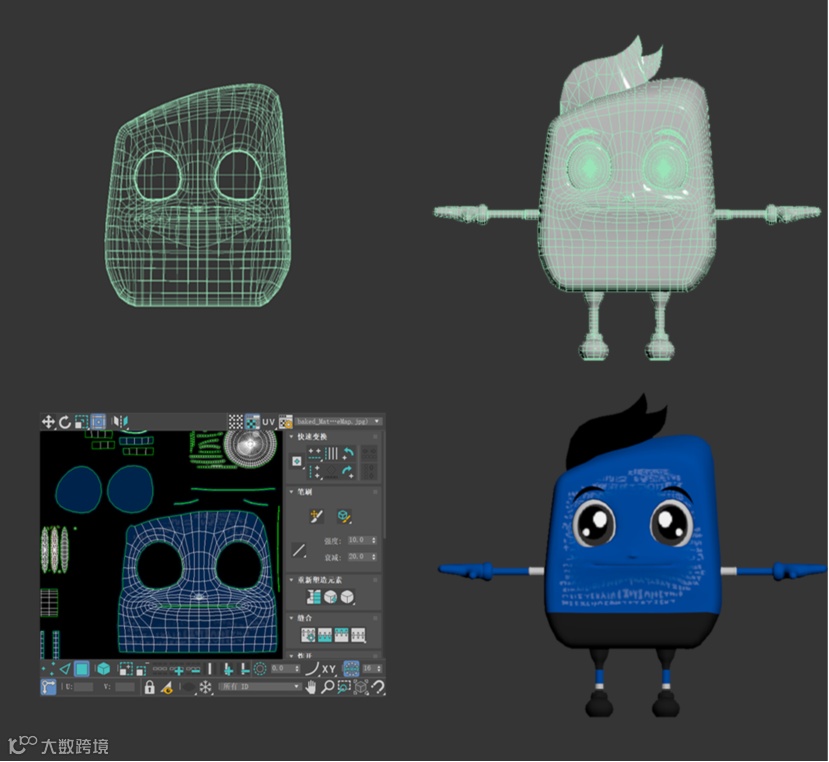
Task: Click the 衰减 spinner arrows
Action: click(x=374, y=557)
